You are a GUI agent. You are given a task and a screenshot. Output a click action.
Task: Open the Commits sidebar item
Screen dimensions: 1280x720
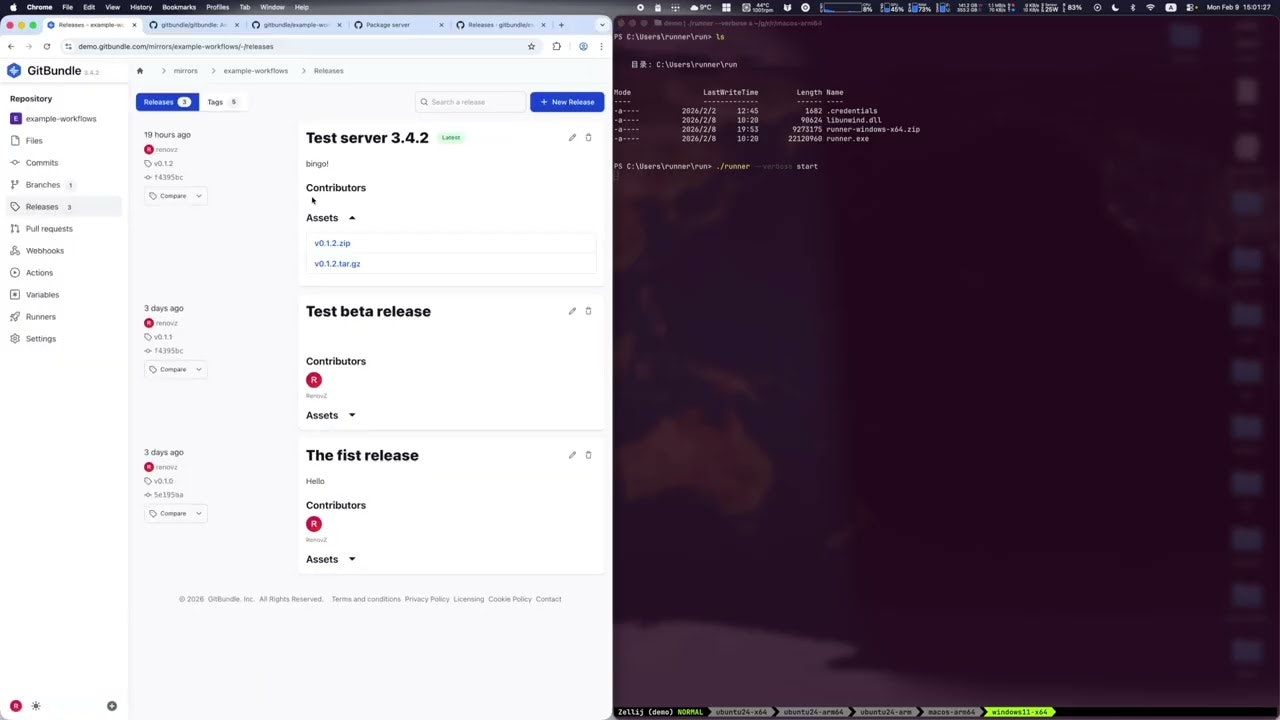pyautogui.click(x=42, y=163)
